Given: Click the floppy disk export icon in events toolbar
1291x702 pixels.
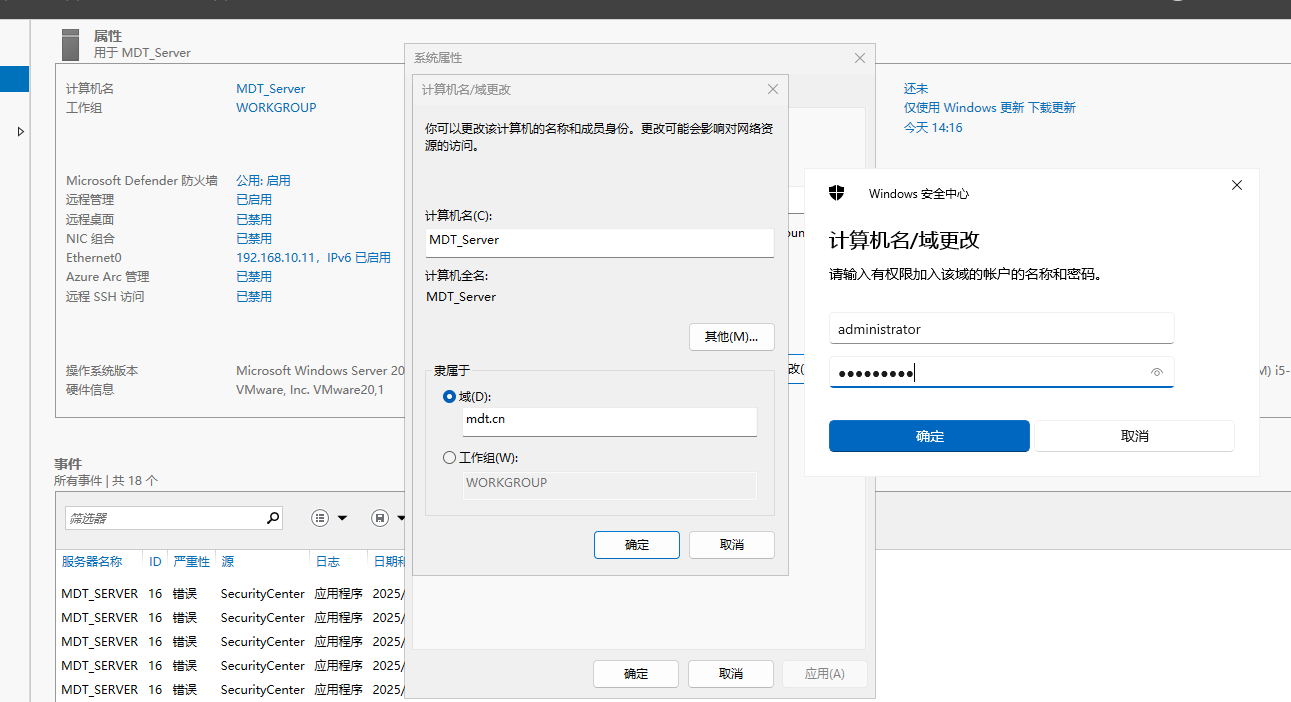Looking at the screenshot, I should click(378, 517).
